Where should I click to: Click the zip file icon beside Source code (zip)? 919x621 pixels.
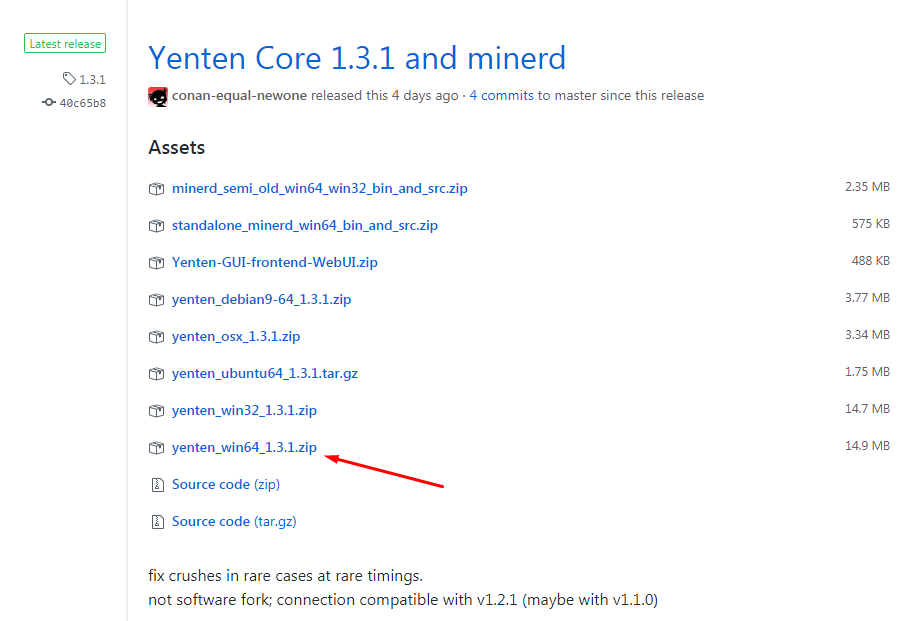[157, 484]
